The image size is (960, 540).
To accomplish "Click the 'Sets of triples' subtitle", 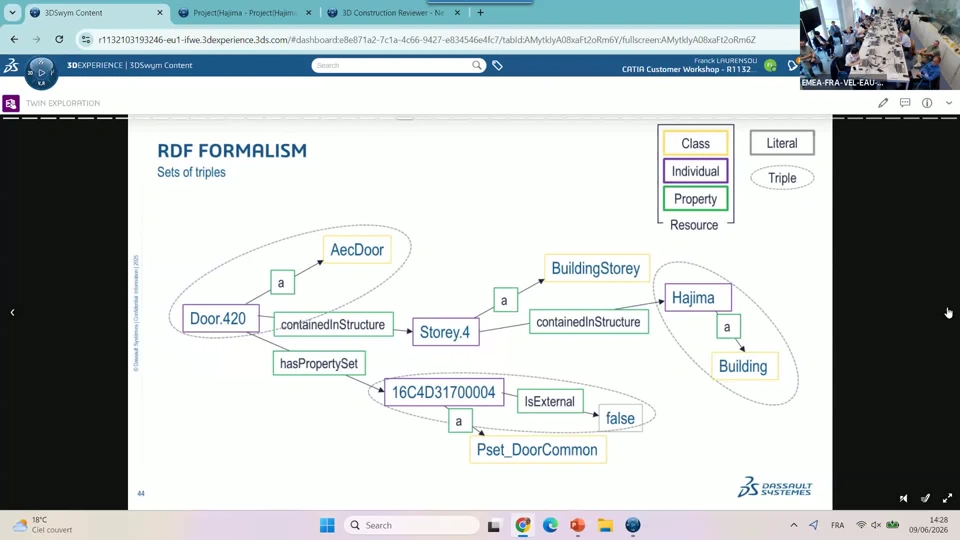I will pos(191,172).
